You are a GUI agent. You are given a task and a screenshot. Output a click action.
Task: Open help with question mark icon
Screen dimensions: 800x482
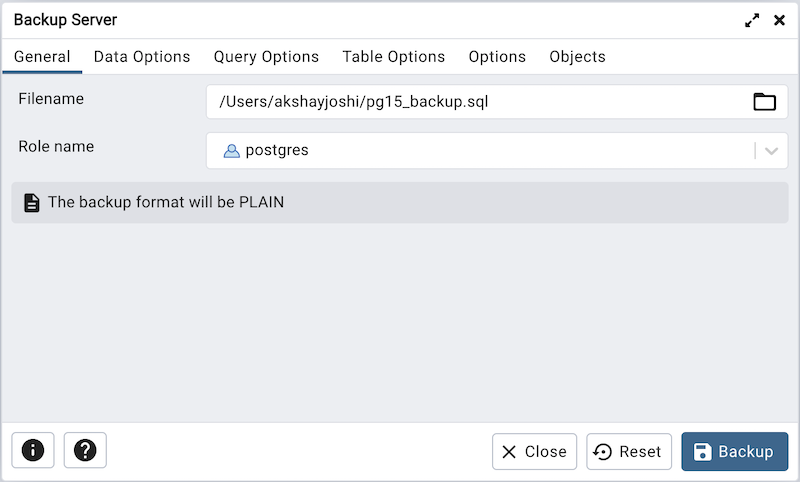[x=85, y=451]
